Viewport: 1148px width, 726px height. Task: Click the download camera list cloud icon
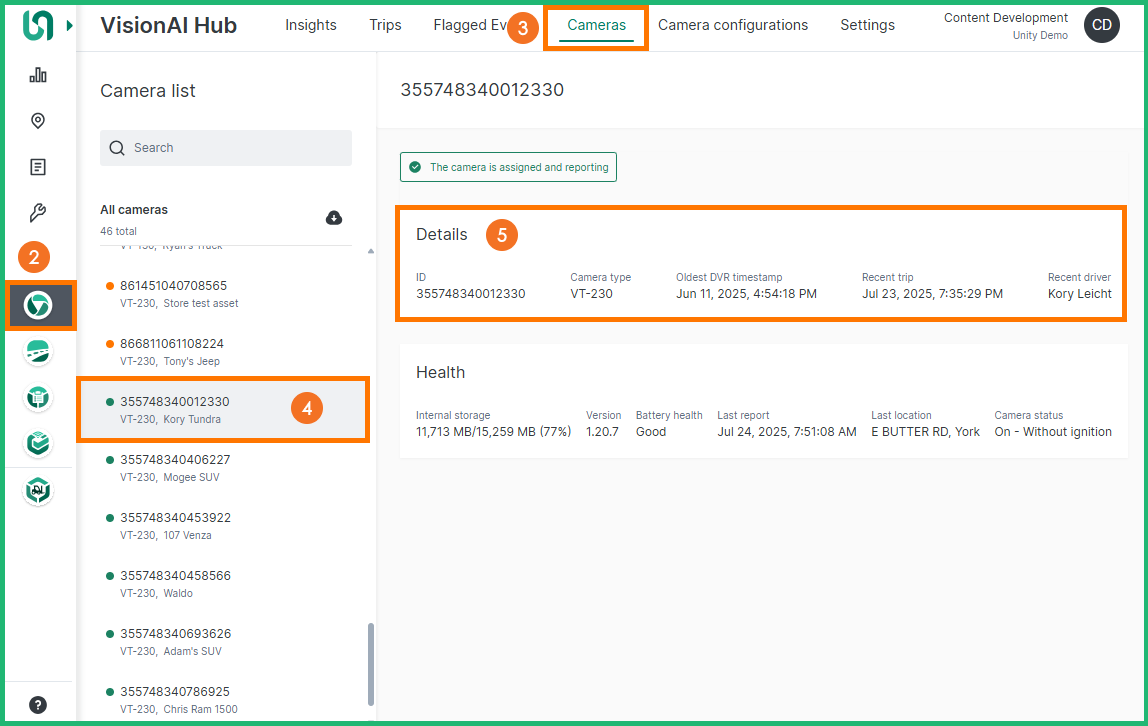pos(334,218)
